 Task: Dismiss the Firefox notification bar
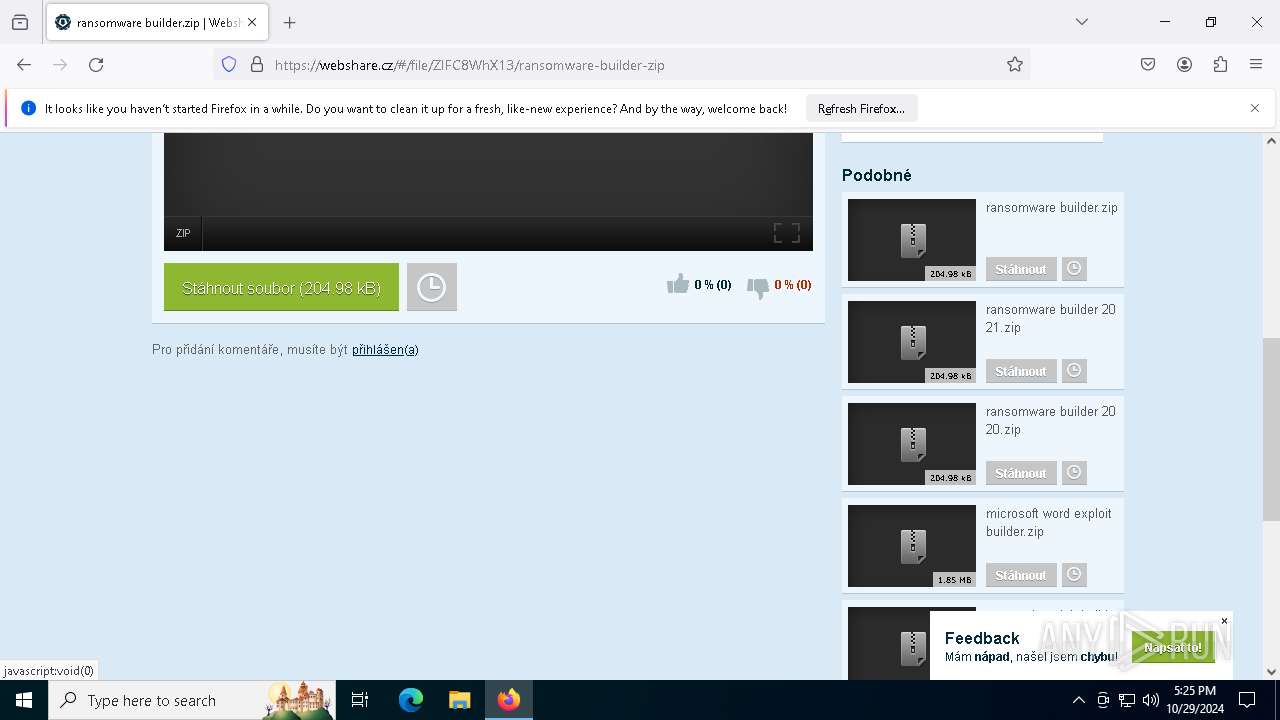1255,108
